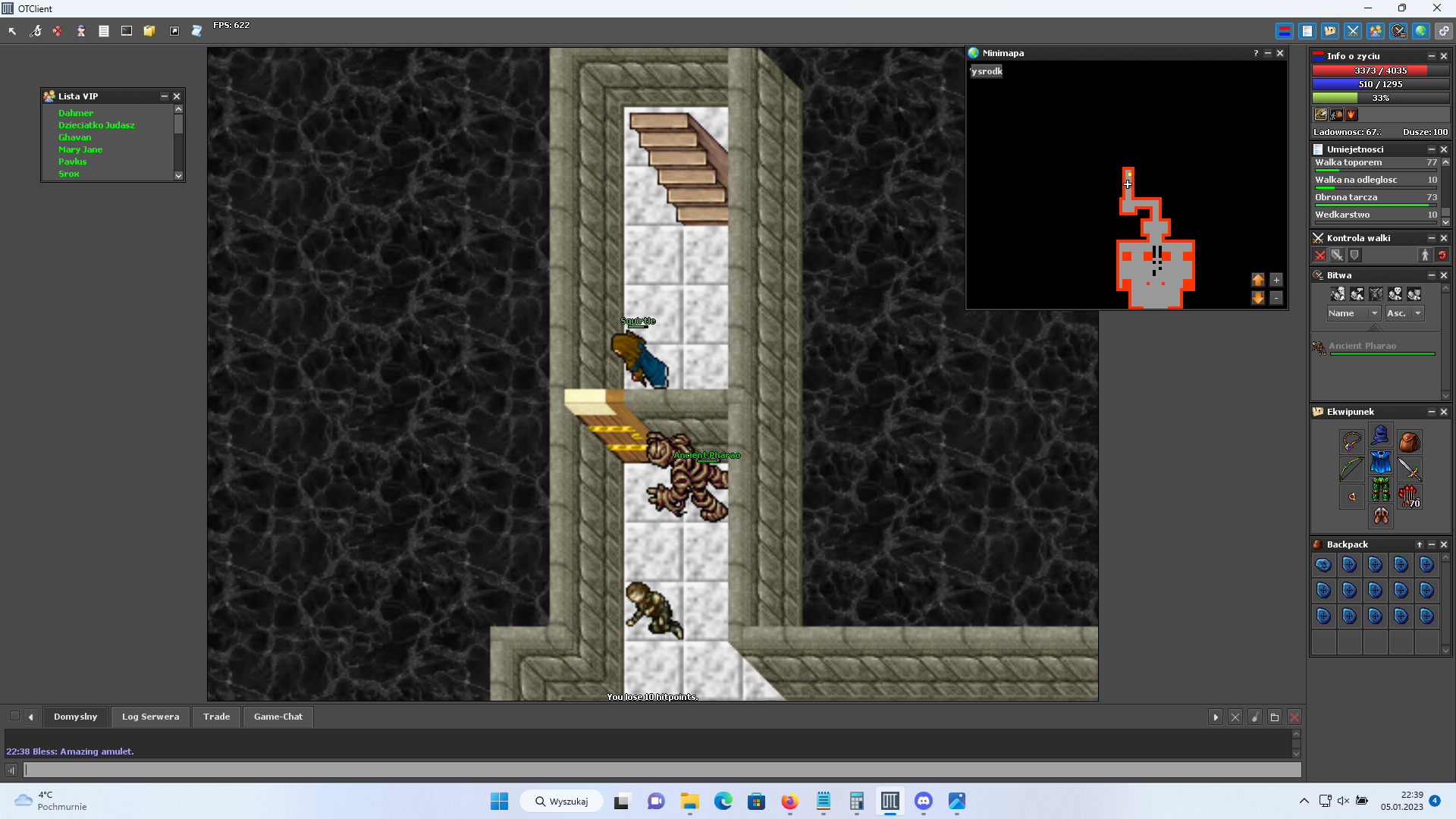Click the blue armor equipment slot

pos(1380,463)
